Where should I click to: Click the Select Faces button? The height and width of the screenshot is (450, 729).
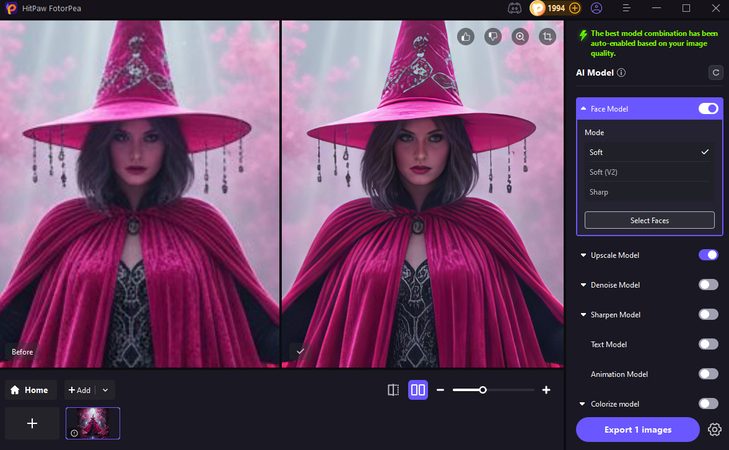[649, 220]
